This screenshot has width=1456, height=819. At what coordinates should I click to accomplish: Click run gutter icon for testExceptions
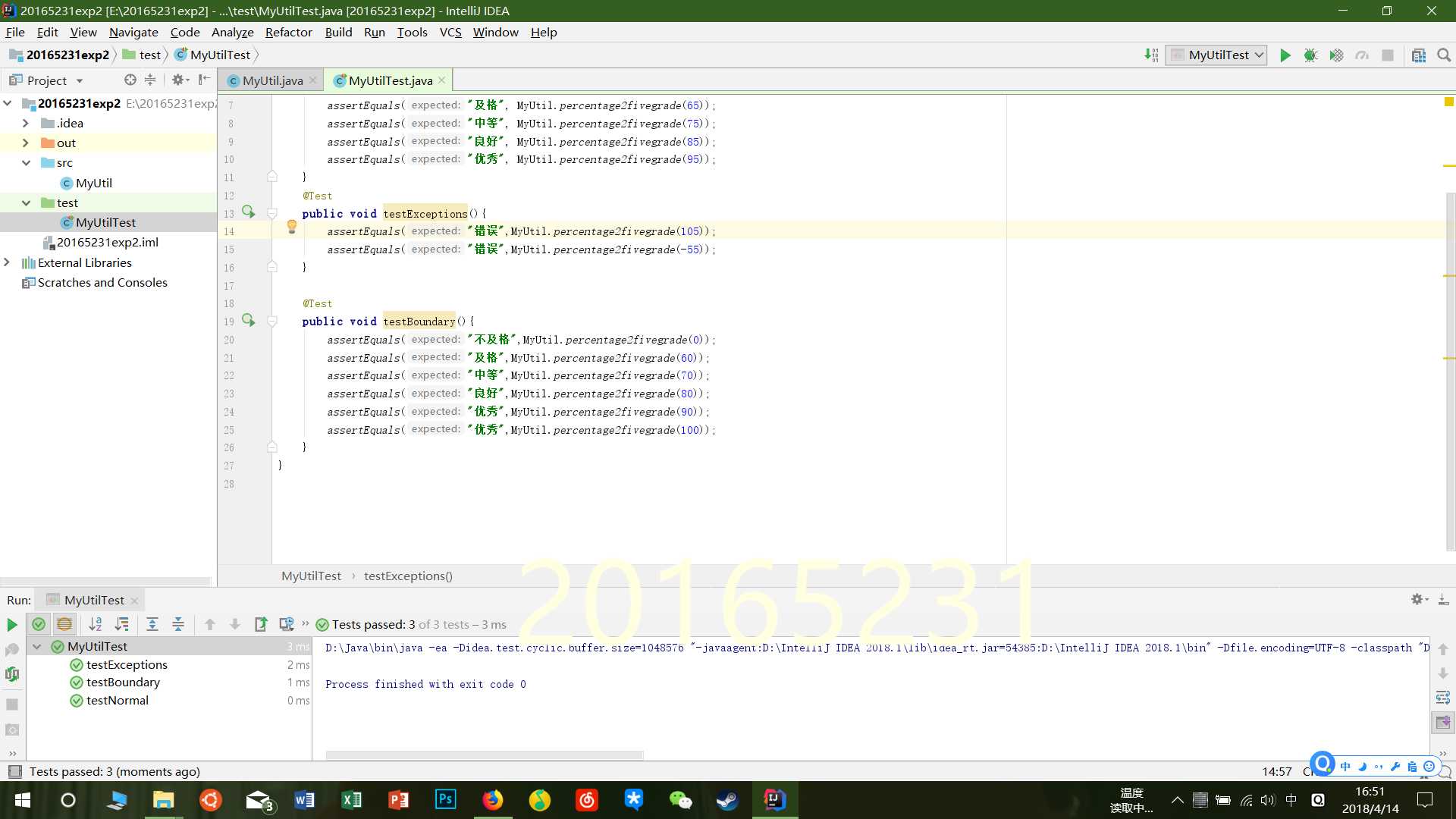tap(248, 212)
